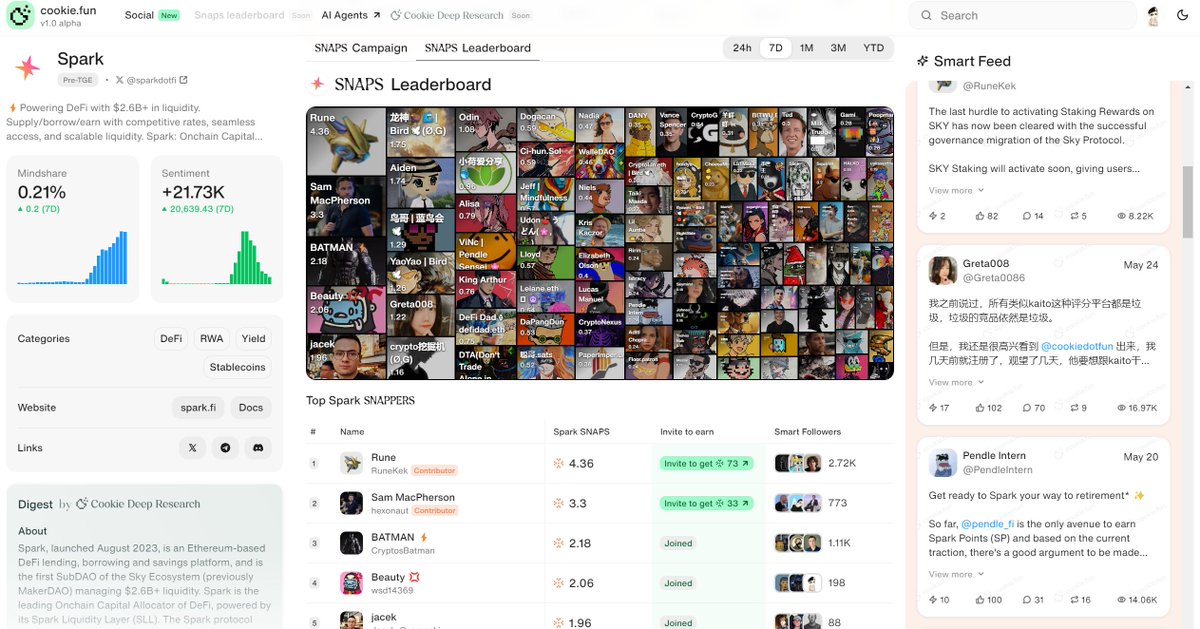Viewport: 1200px width, 629px height.
Task: Toggle dark mode moon icon
Action: (x=1182, y=15)
